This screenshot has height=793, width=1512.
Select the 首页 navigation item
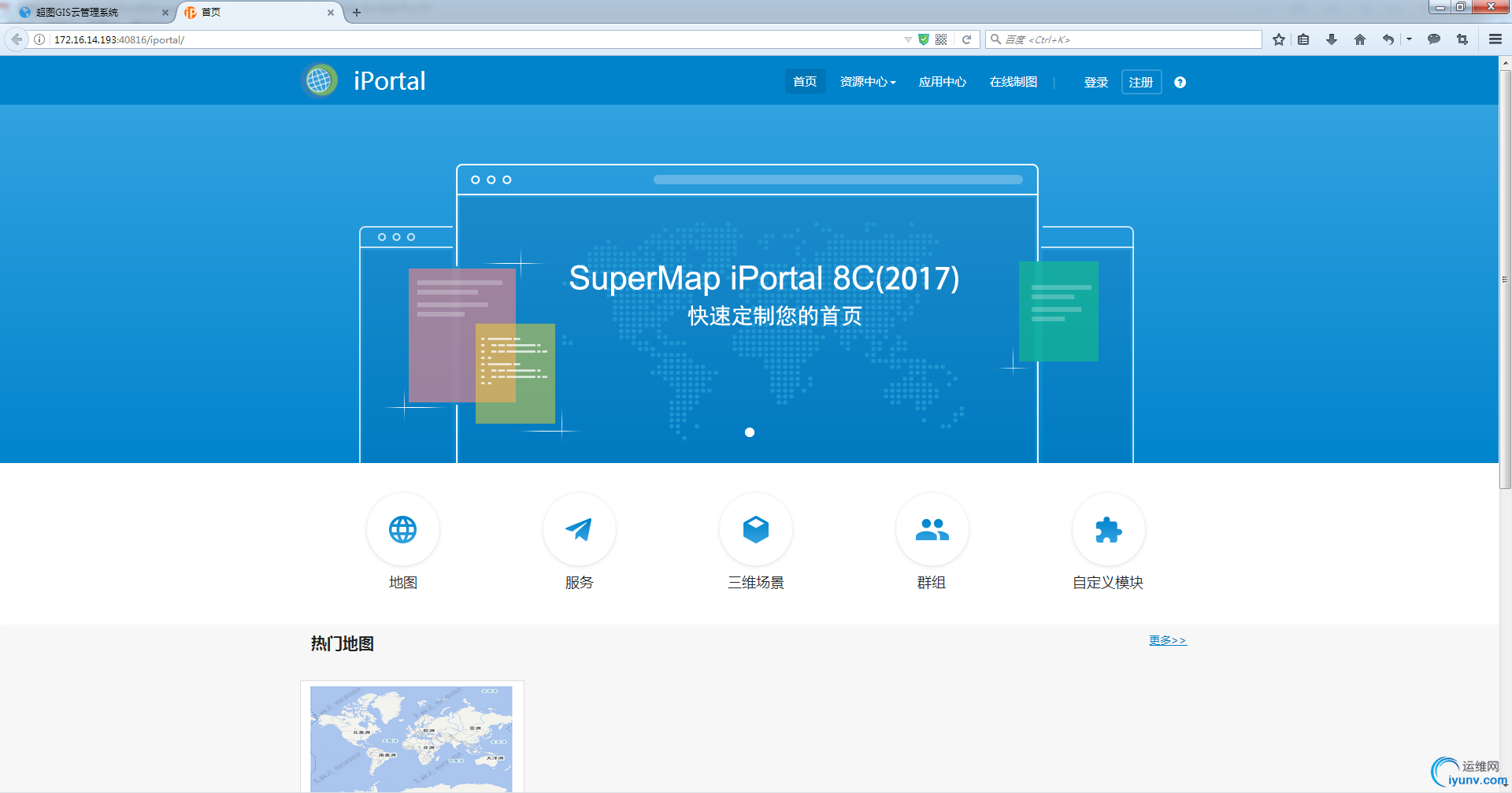click(x=805, y=82)
